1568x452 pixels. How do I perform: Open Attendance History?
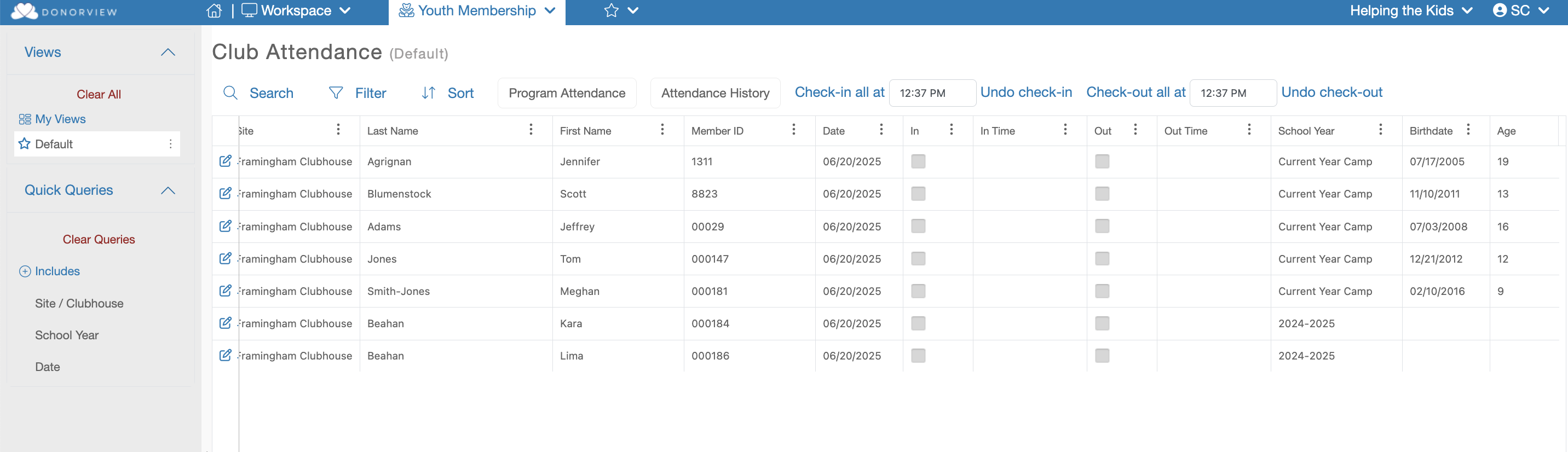coord(715,93)
